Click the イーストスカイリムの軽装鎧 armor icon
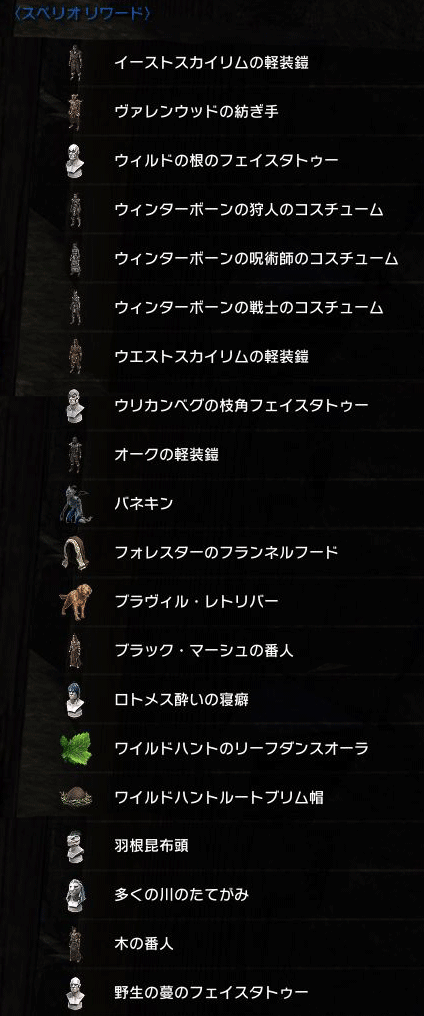The width and height of the screenshot is (424, 1016). click(x=75, y=63)
